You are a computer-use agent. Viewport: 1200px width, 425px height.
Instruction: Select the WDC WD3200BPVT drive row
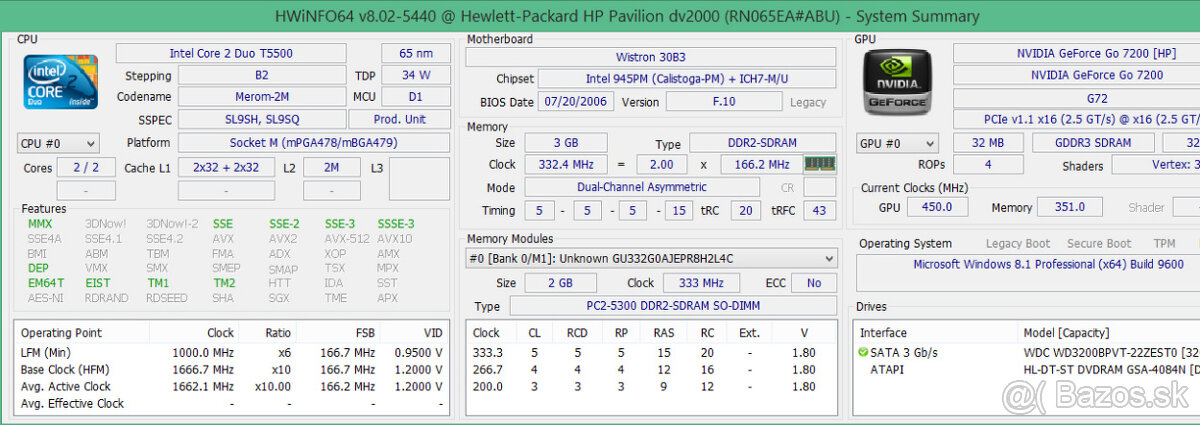point(1028,353)
